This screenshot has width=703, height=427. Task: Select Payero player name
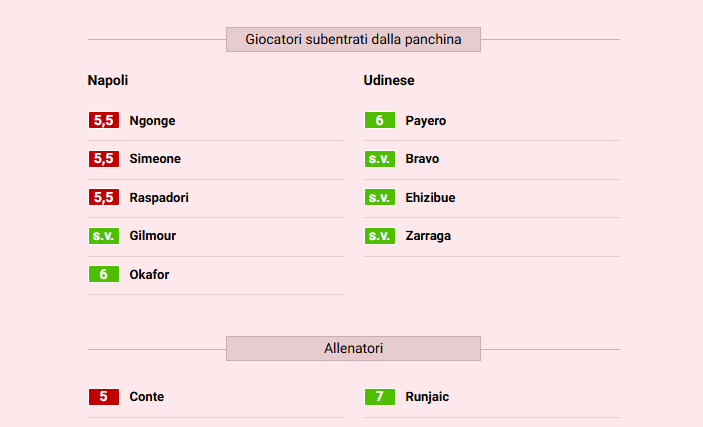point(426,121)
